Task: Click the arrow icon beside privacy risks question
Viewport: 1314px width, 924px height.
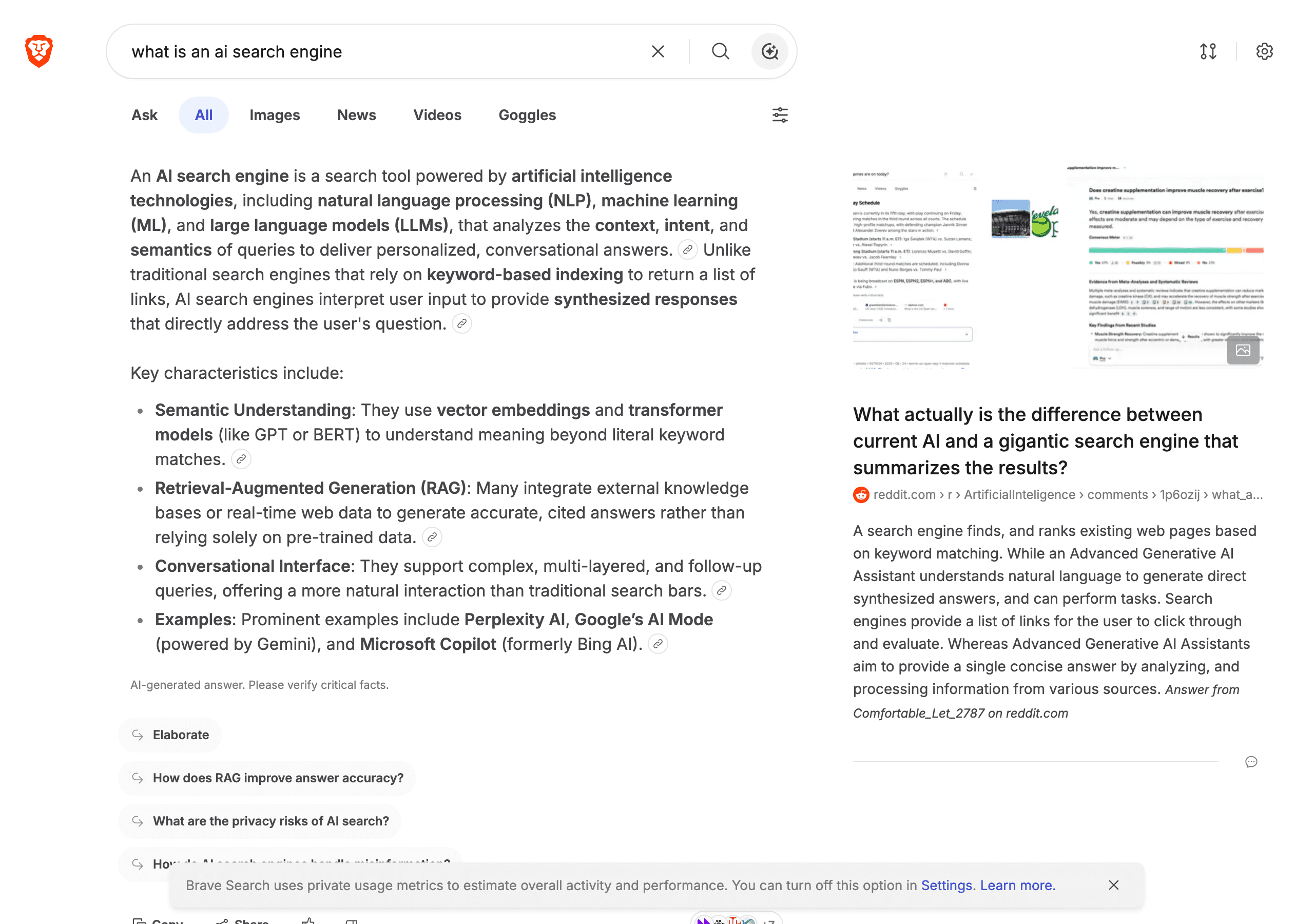Action: (x=138, y=821)
